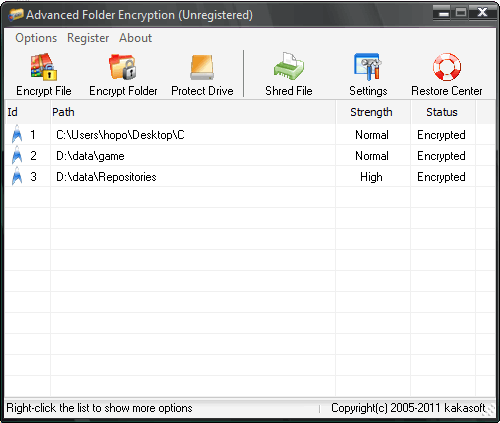Image resolution: width=500 pixels, height=423 pixels.
Task: Open the Encrypt Folder tool
Action: coord(123,67)
